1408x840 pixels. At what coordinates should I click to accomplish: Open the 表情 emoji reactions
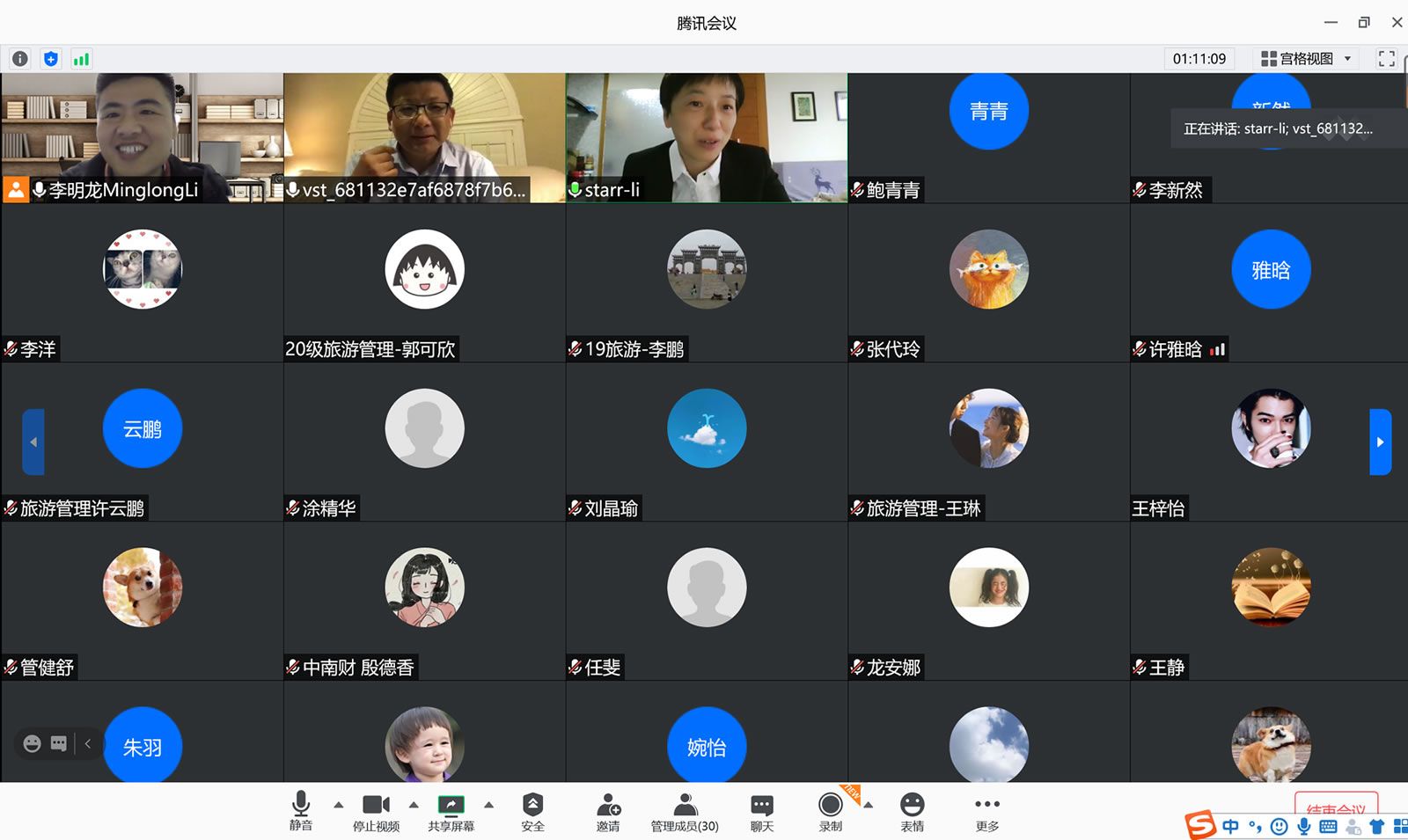click(x=913, y=811)
